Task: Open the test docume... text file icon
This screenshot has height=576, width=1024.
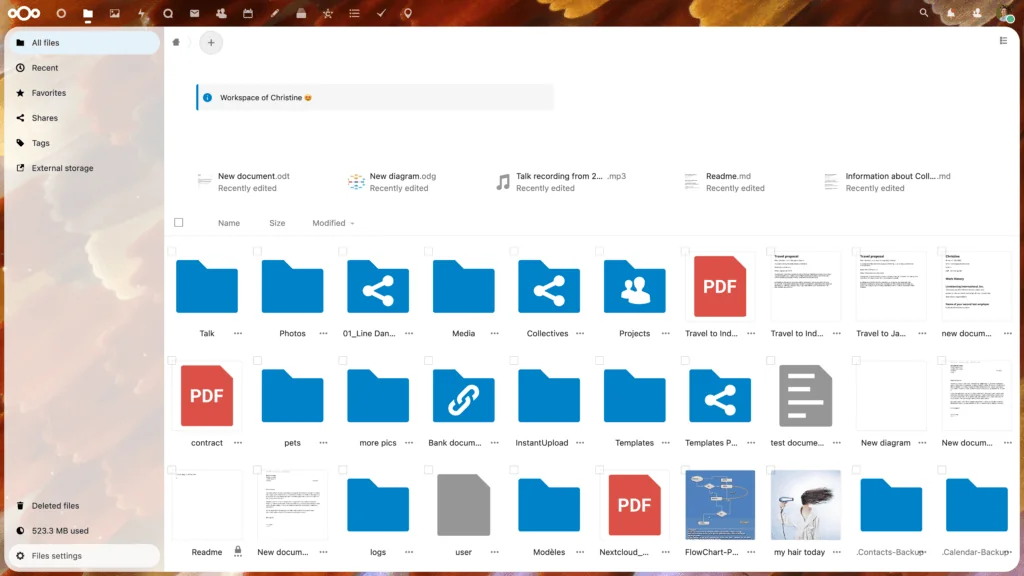Action: [805, 396]
